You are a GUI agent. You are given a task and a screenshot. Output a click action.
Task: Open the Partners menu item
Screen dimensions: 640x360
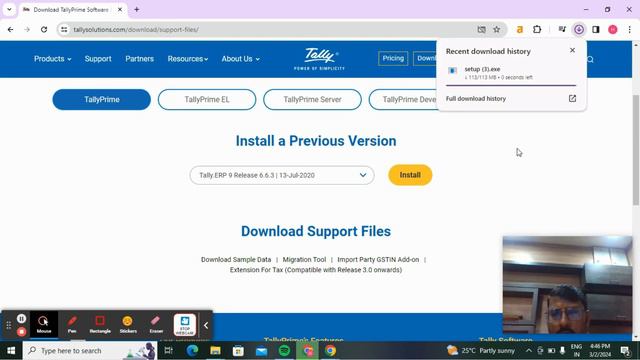pyautogui.click(x=140, y=59)
